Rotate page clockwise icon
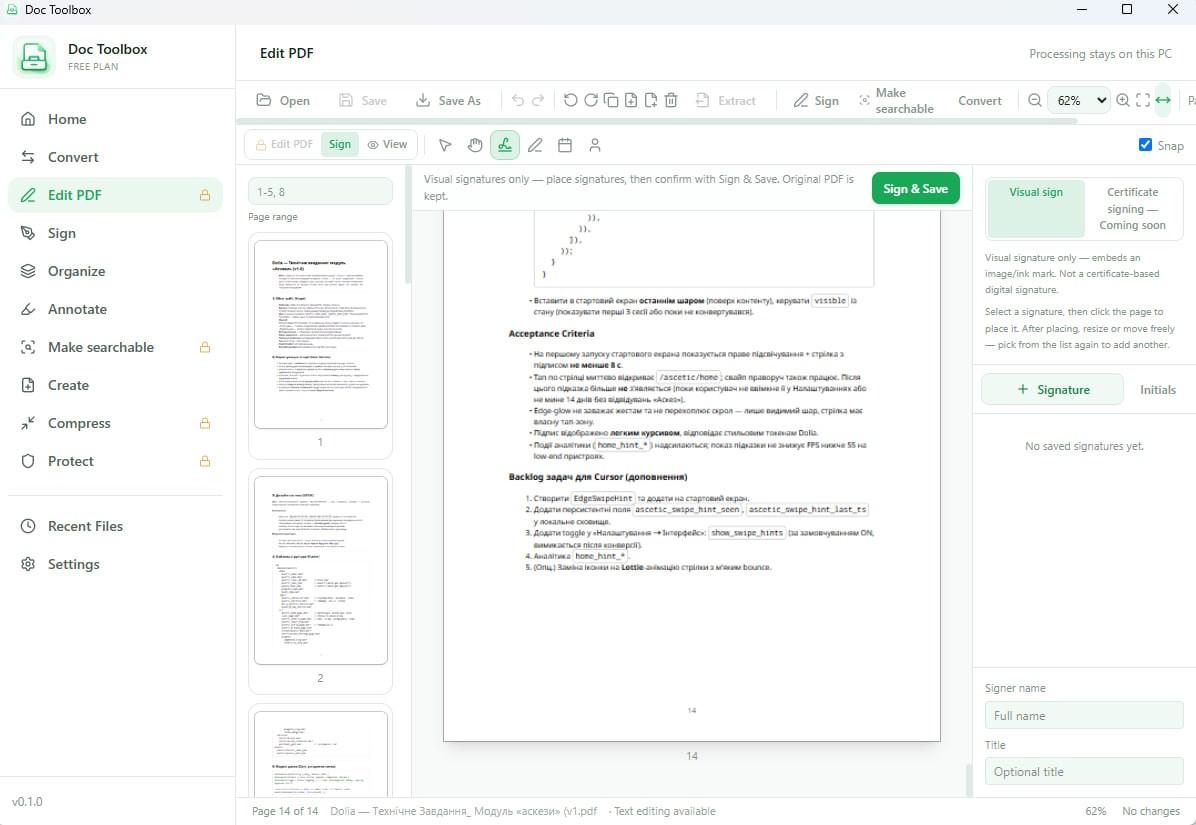This screenshot has width=1196, height=825. coord(590,100)
